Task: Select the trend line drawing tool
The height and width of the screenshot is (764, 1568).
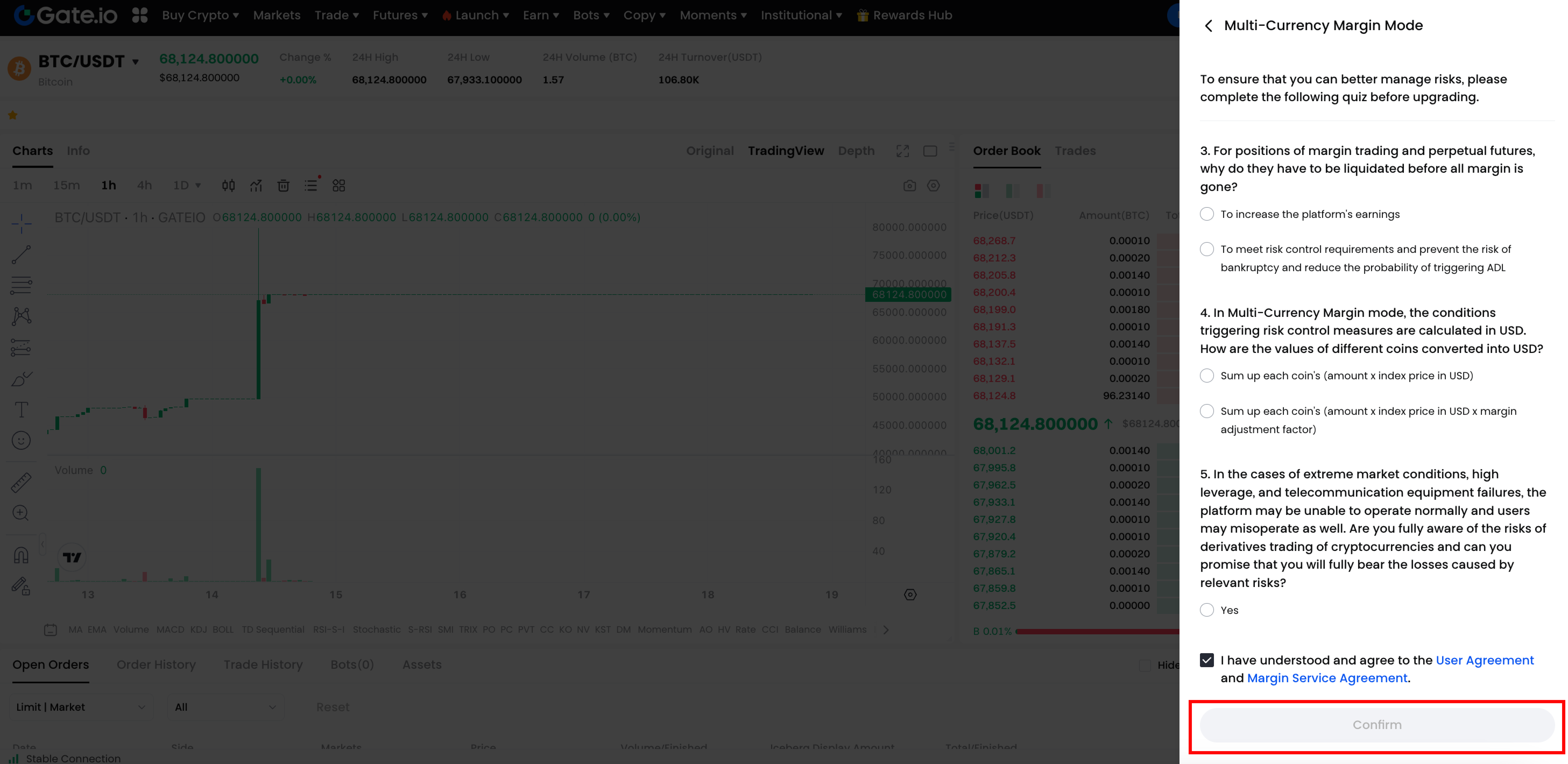Action: coord(21,254)
